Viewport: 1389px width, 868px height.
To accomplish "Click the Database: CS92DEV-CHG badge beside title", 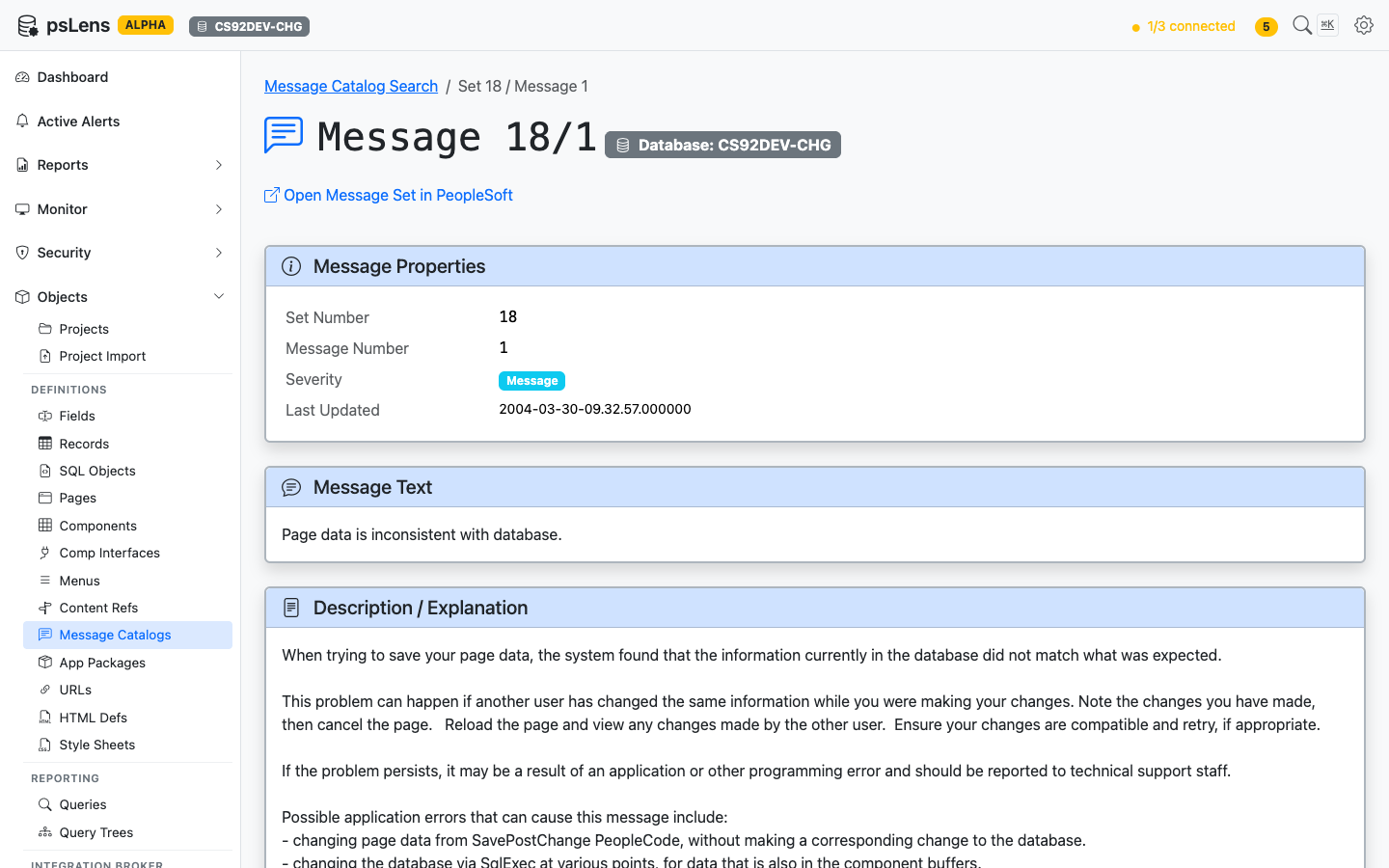I will point(722,145).
